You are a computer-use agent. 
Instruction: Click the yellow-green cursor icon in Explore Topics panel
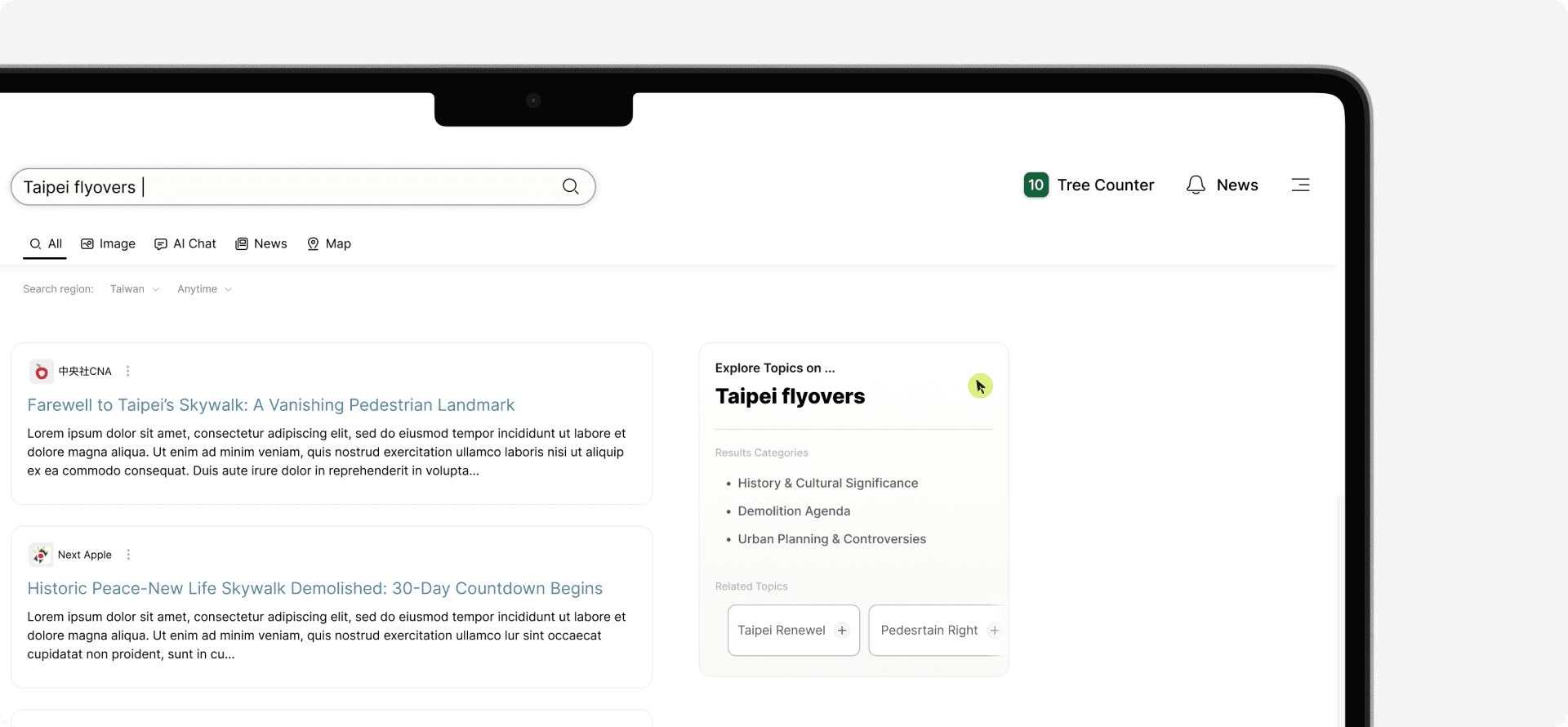point(980,386)
